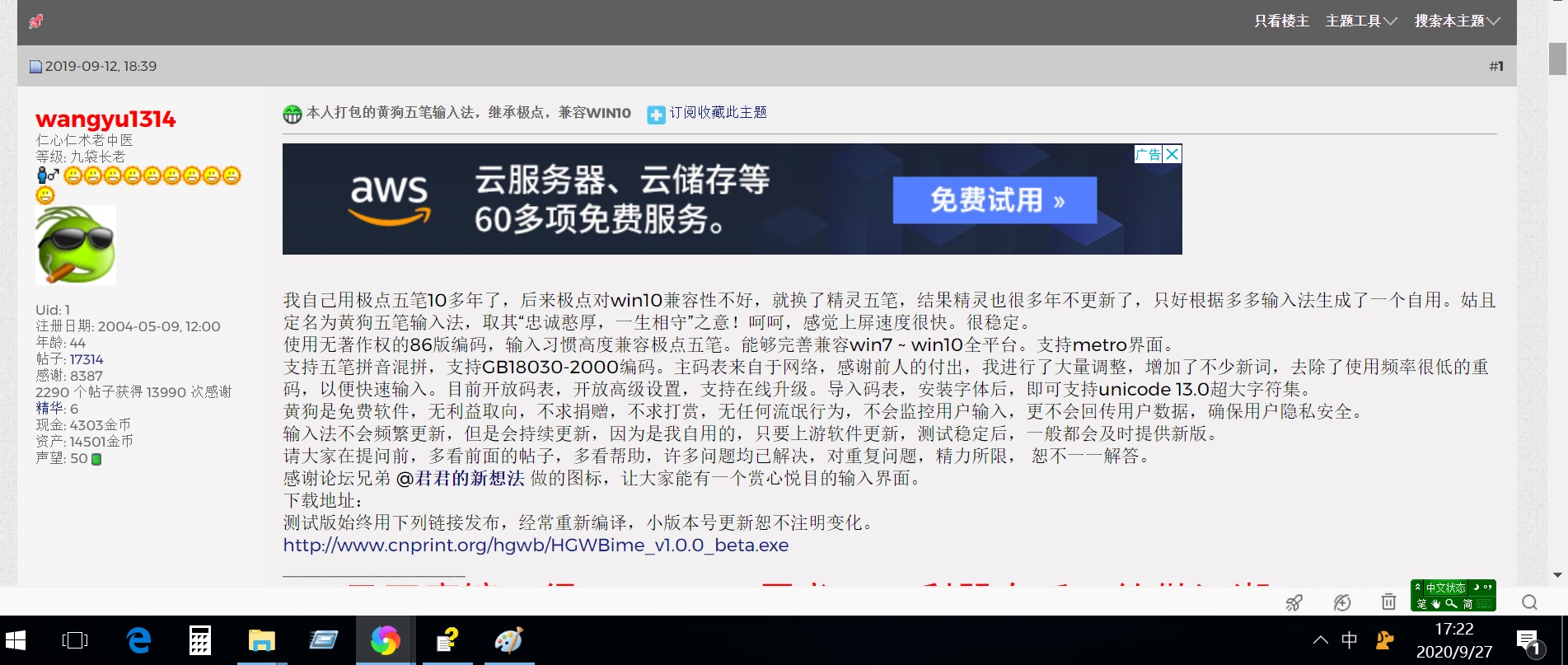The width and height of the screenshot is (1568, 665).
Task: Show hidden system tray icons chevron
Action: coord(1320,640)
